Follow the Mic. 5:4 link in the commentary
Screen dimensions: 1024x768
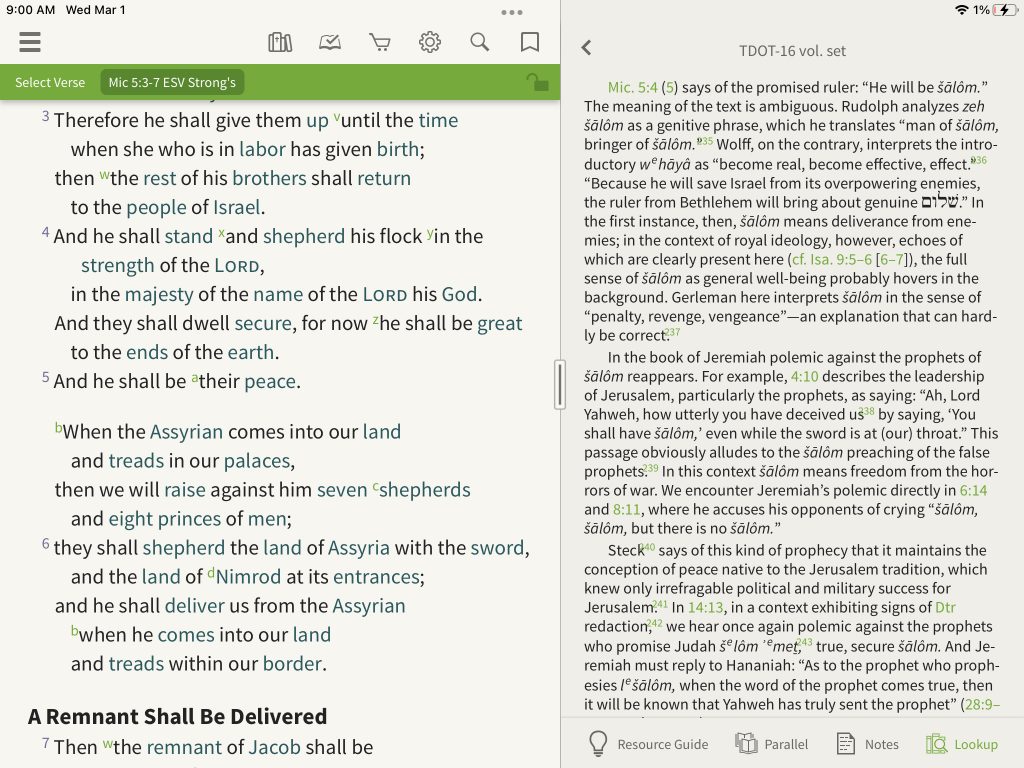pos(632,87)
